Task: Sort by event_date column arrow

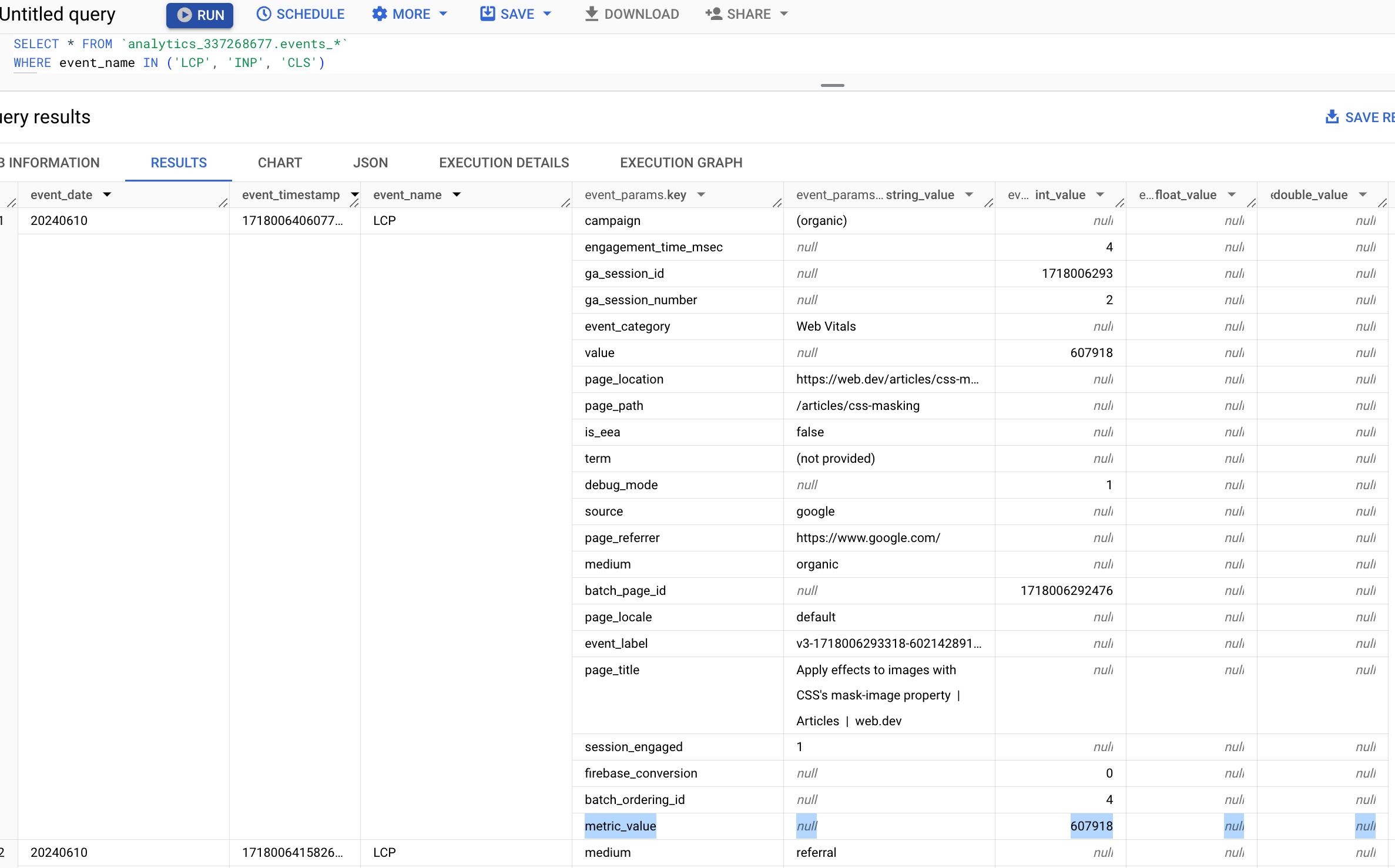Action: pyautogui.click(x=108, y=194)
